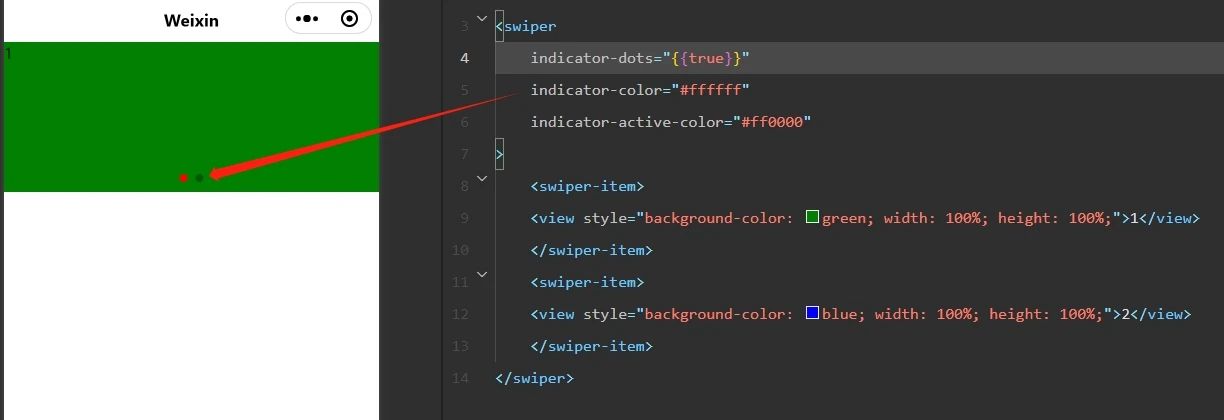Click the <swiper-item> tag on line 11
The height and width of the screenshot is (420, 1224).
587,282
